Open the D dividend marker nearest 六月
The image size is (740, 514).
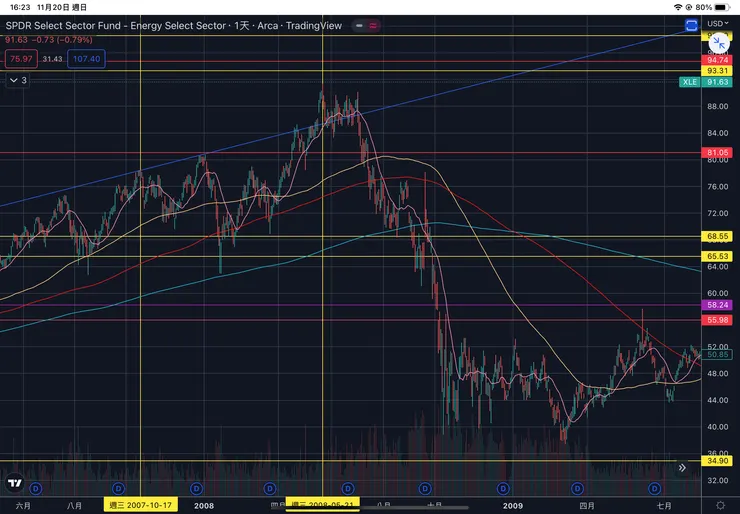(x=36, y=489)
